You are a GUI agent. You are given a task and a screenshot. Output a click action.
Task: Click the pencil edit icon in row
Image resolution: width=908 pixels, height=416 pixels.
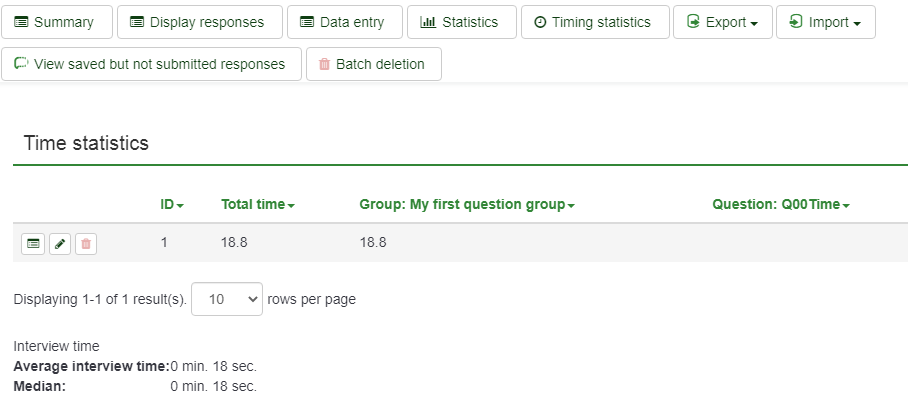click(60, 243)
